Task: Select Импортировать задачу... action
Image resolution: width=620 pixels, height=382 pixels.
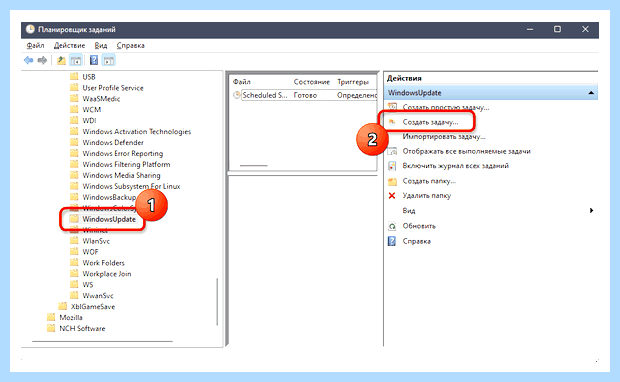Action: pos(444,136)
